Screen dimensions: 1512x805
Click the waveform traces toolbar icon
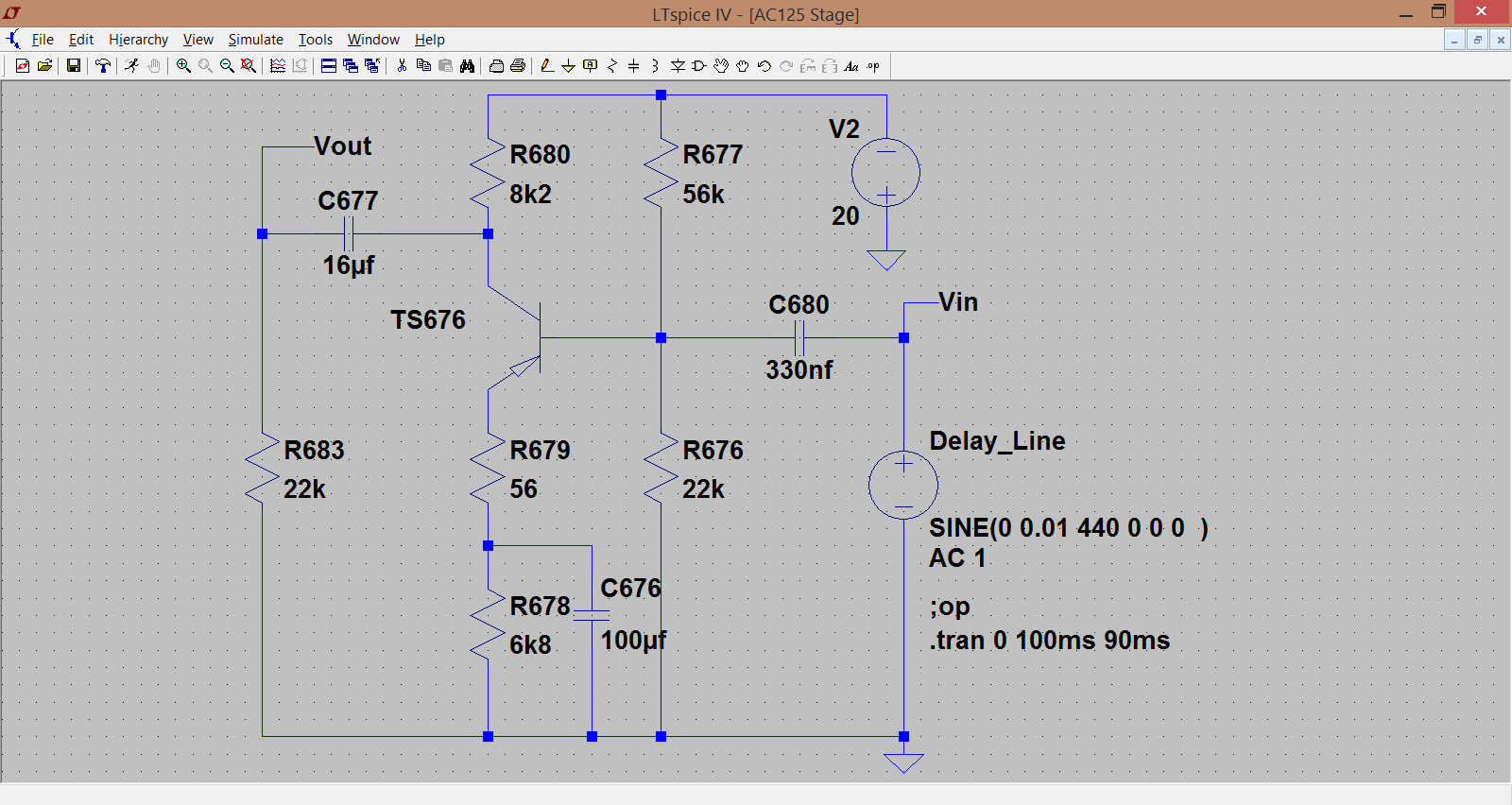coord(278,65)
